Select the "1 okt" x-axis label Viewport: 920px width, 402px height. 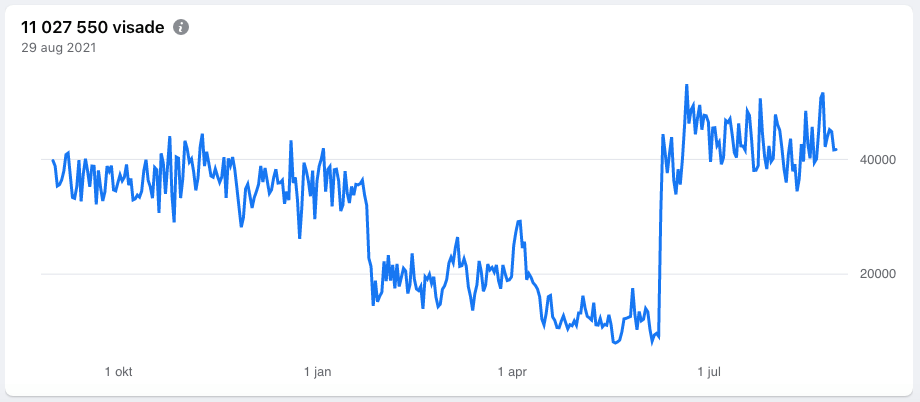tap(118, 372)
